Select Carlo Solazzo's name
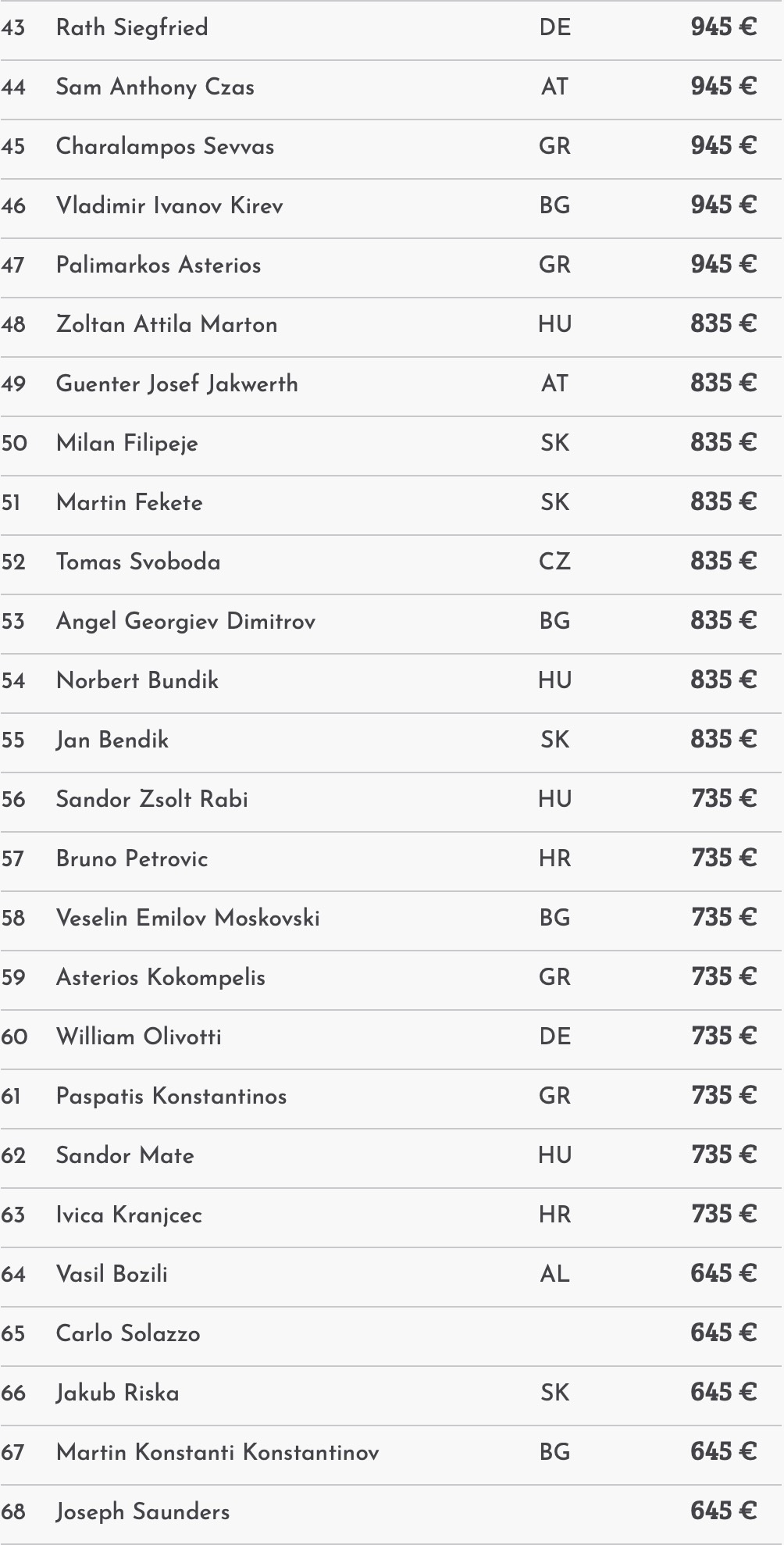The image size is (784, 1545). (128, 1334)
